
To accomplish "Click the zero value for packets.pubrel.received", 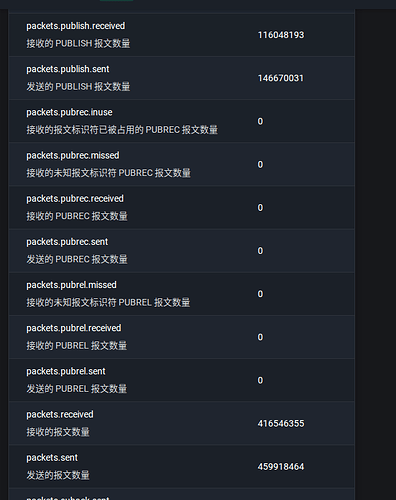I will 260,337.
